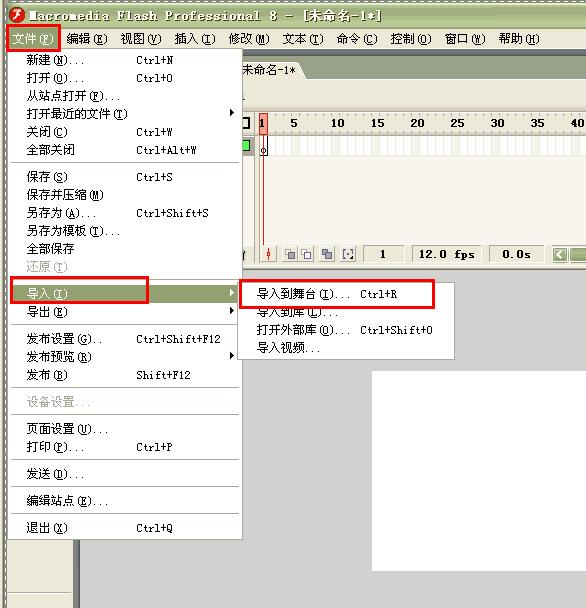Open the 文本(T) menu

point(303,39)
